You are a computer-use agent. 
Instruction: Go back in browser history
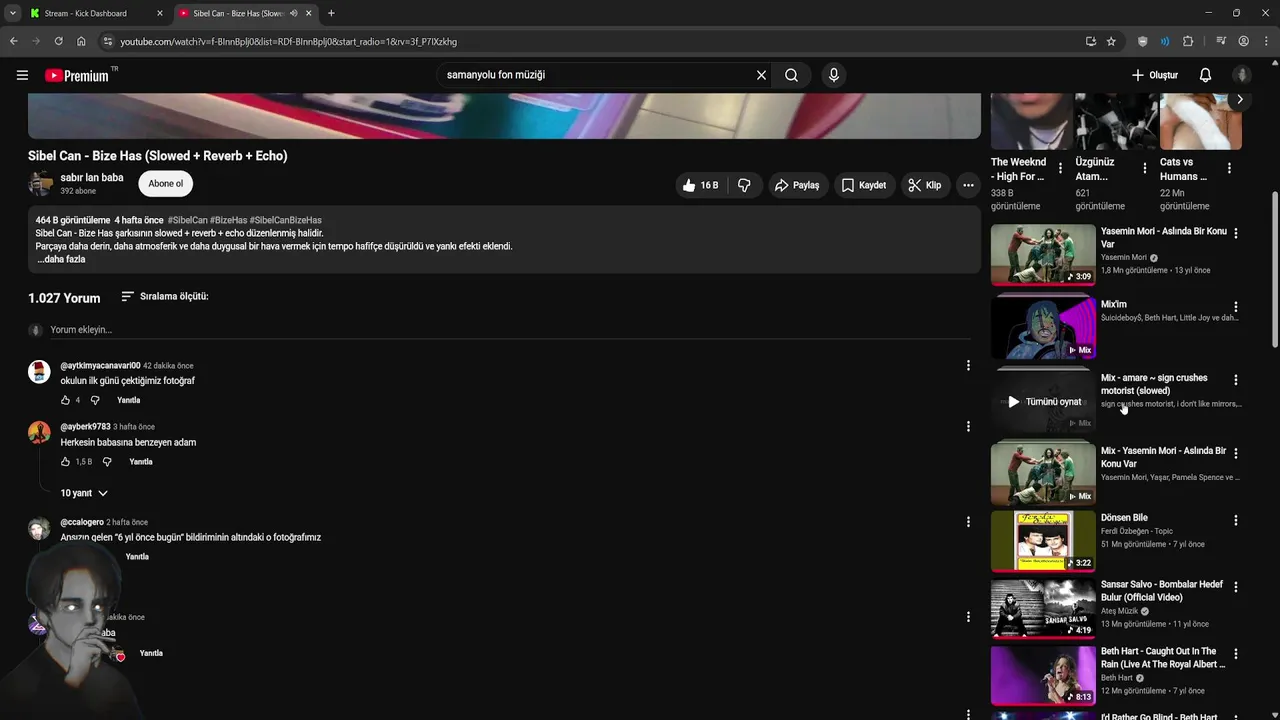13,41
